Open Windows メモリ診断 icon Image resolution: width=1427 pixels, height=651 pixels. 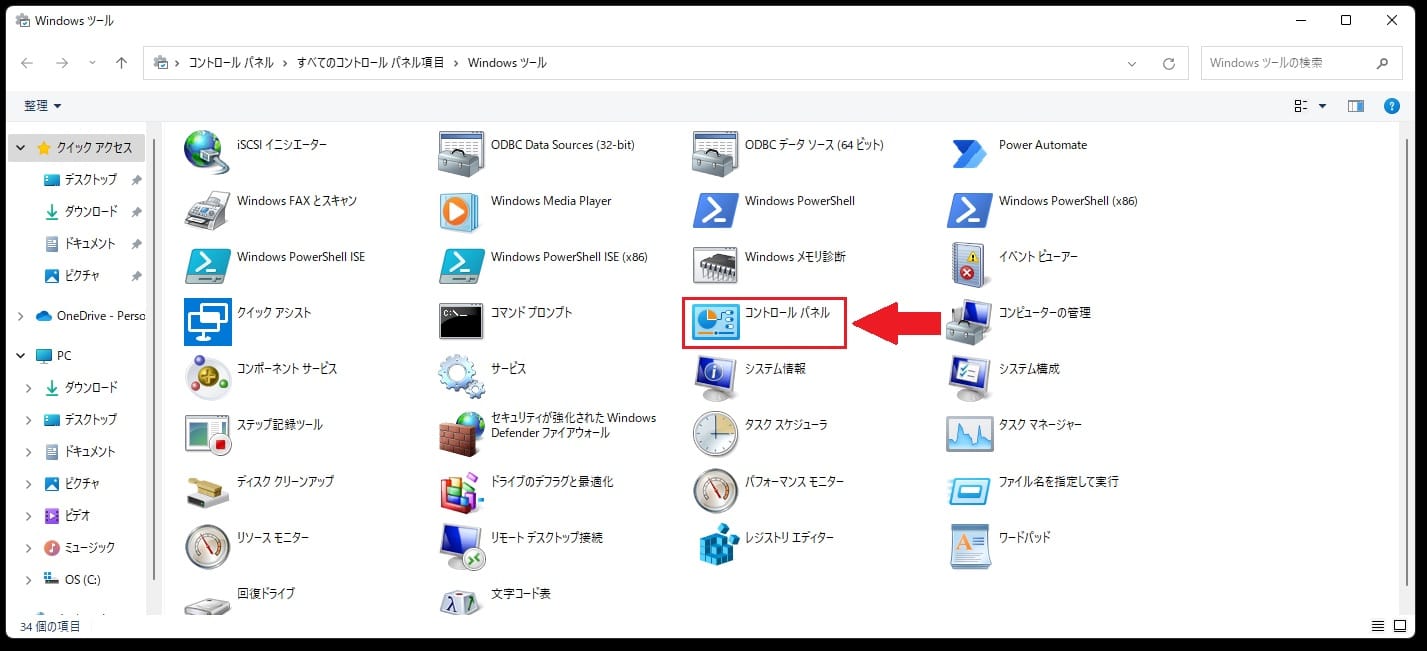click(x=715, y=265)
